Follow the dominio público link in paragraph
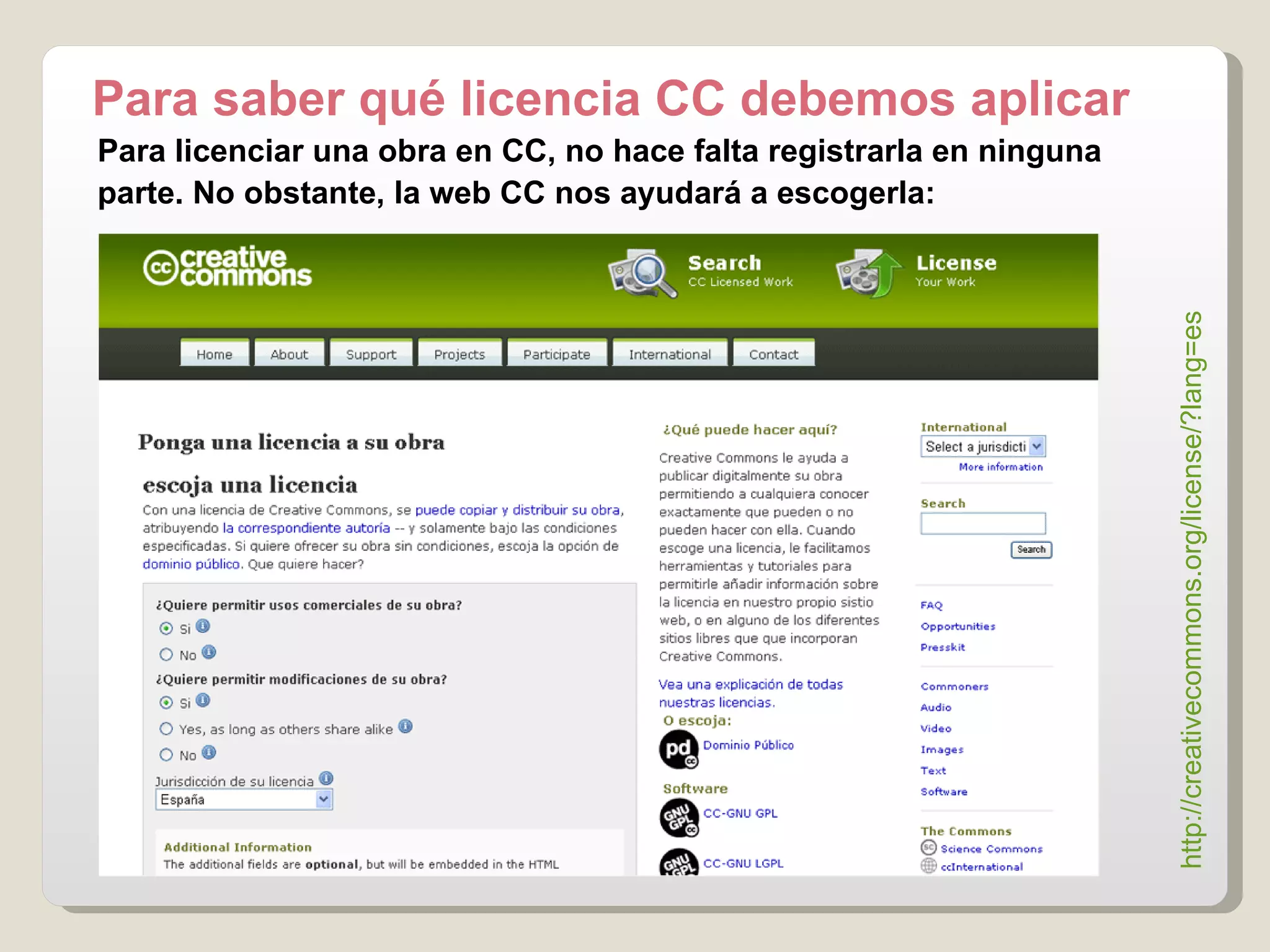1270x952 pixels. click(x=191, y=564)
